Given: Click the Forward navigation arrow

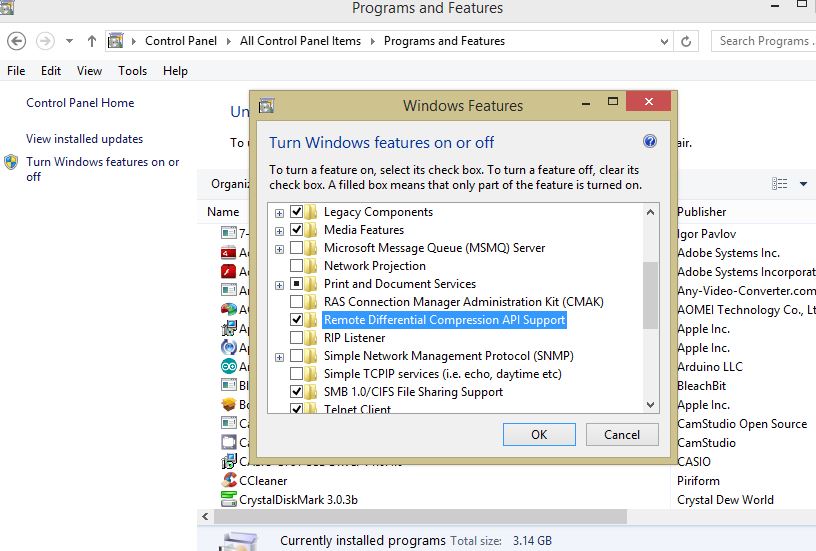Looking at the screenshot, I should click(45, 41).
